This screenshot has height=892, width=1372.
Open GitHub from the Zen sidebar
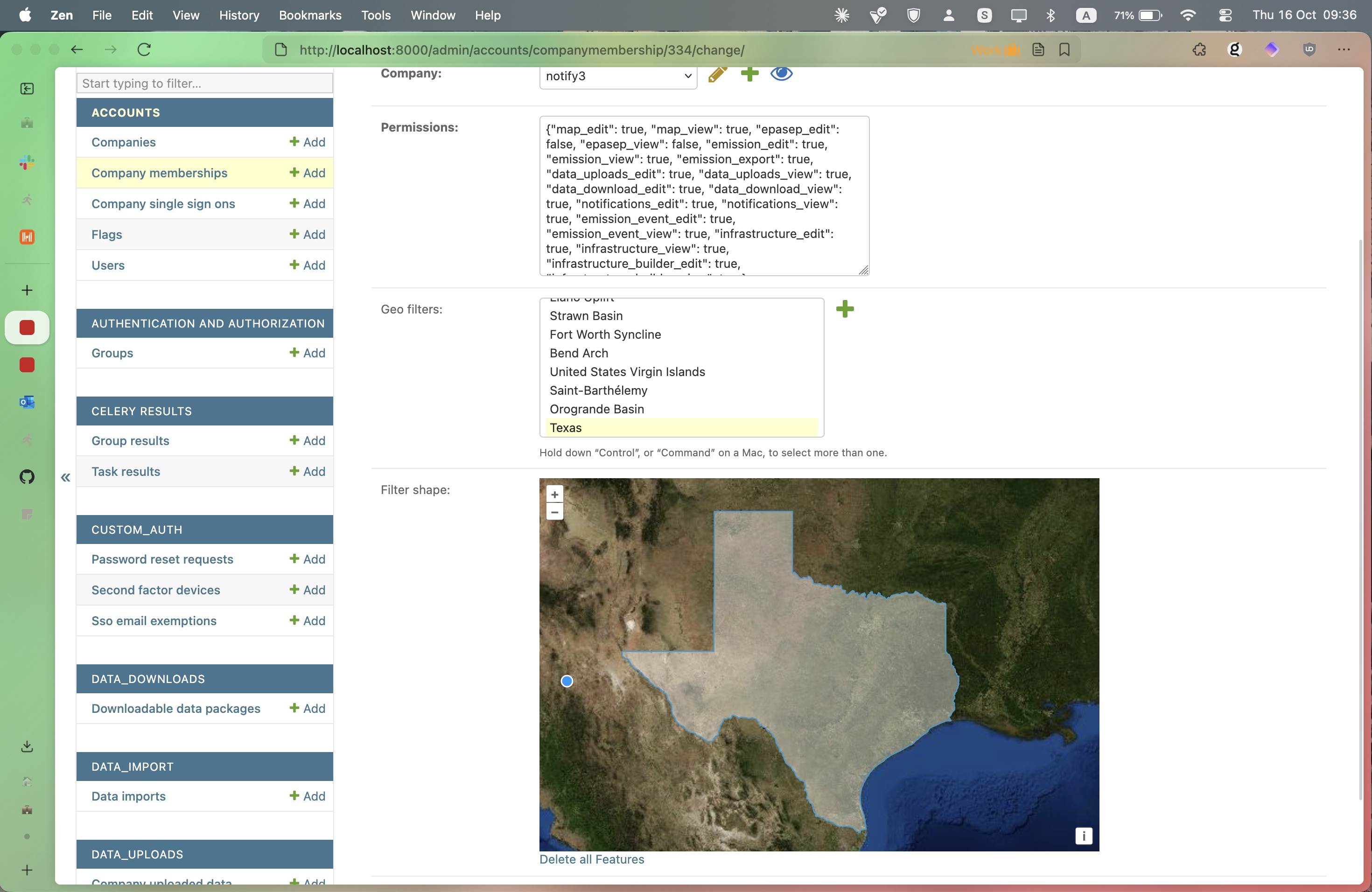point(27,476)
